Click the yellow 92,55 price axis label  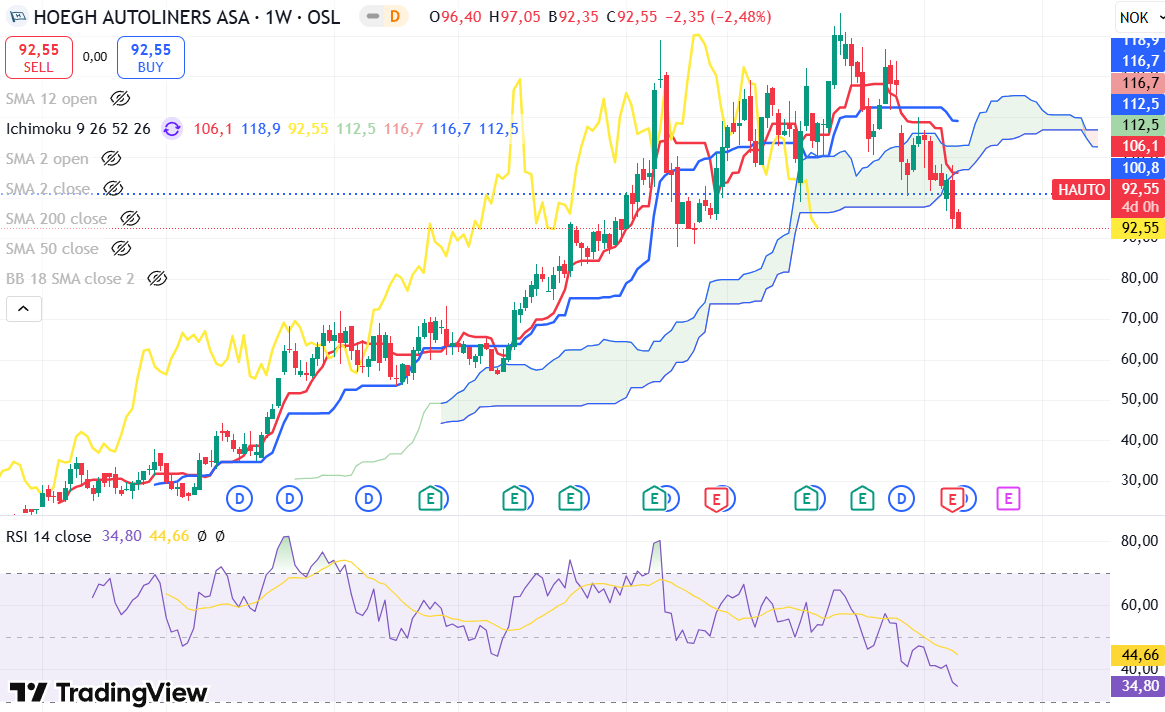(1139, 228)
